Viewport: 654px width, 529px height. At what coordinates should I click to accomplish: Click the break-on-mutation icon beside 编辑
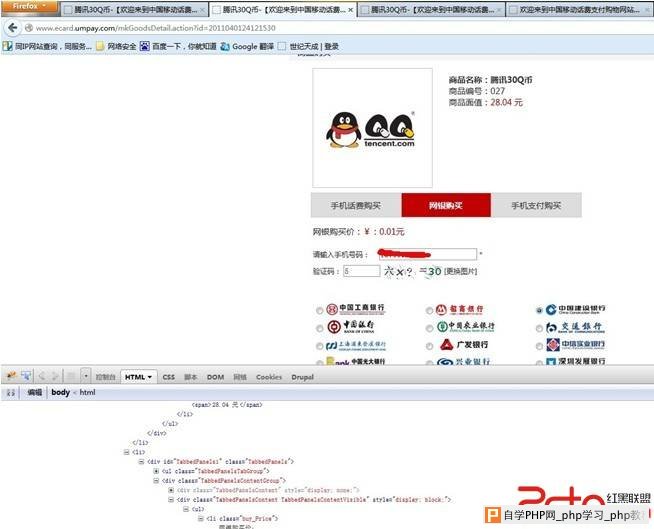11,393
